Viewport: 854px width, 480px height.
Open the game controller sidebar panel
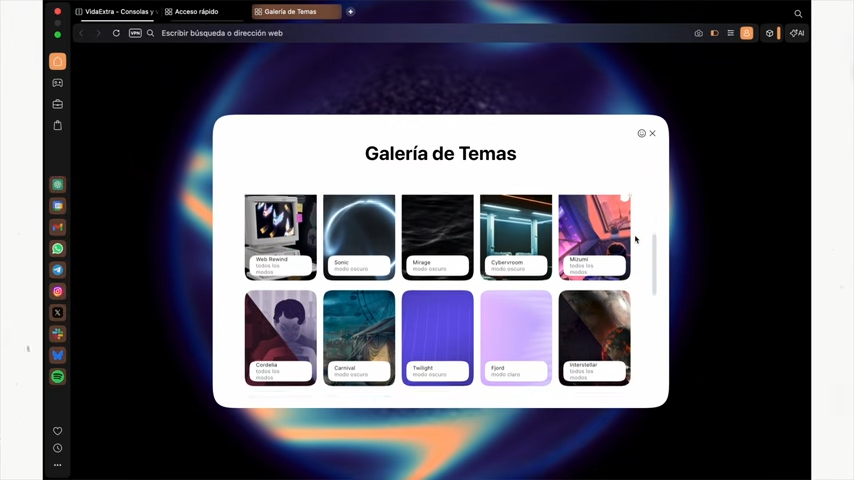[x=58, y=83]
